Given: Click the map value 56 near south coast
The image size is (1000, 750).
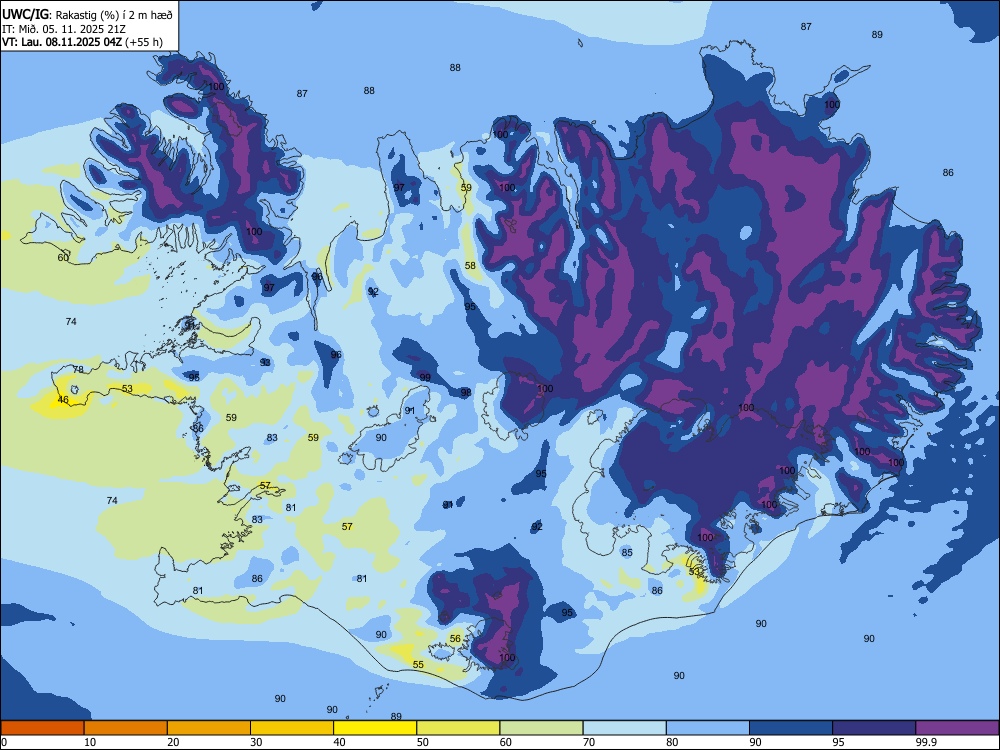Looking at the screenshot, I should pos(455,638).
